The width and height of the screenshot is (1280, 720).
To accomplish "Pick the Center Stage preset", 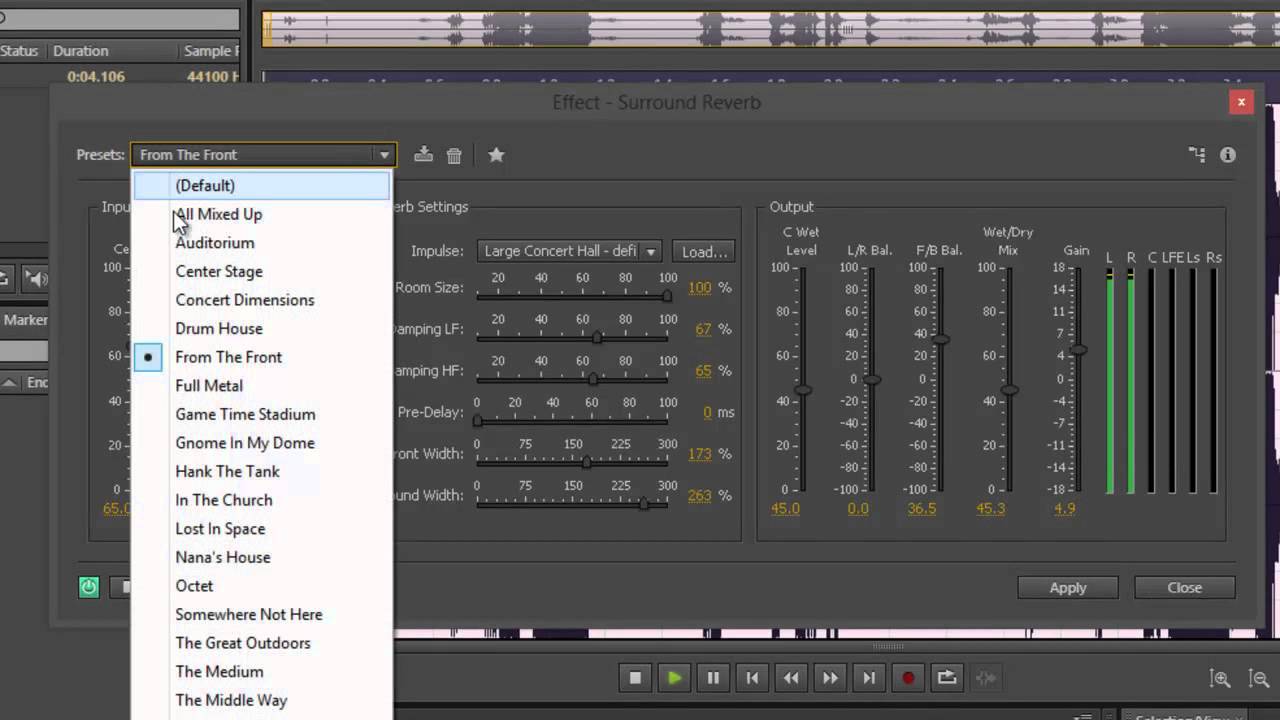I will [x=262, y=271].
